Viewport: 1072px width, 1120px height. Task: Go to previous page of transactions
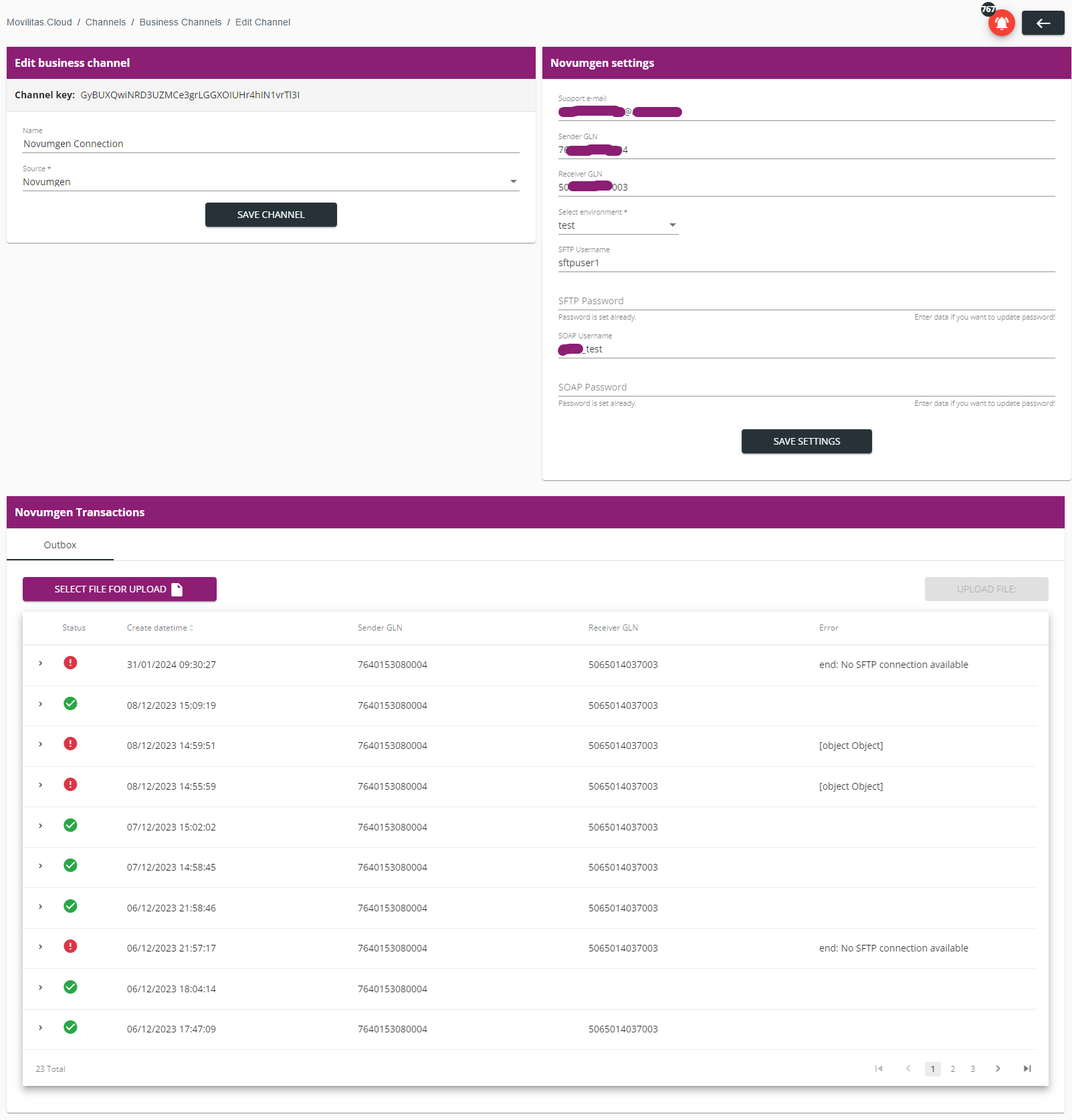pos(908,1069)
